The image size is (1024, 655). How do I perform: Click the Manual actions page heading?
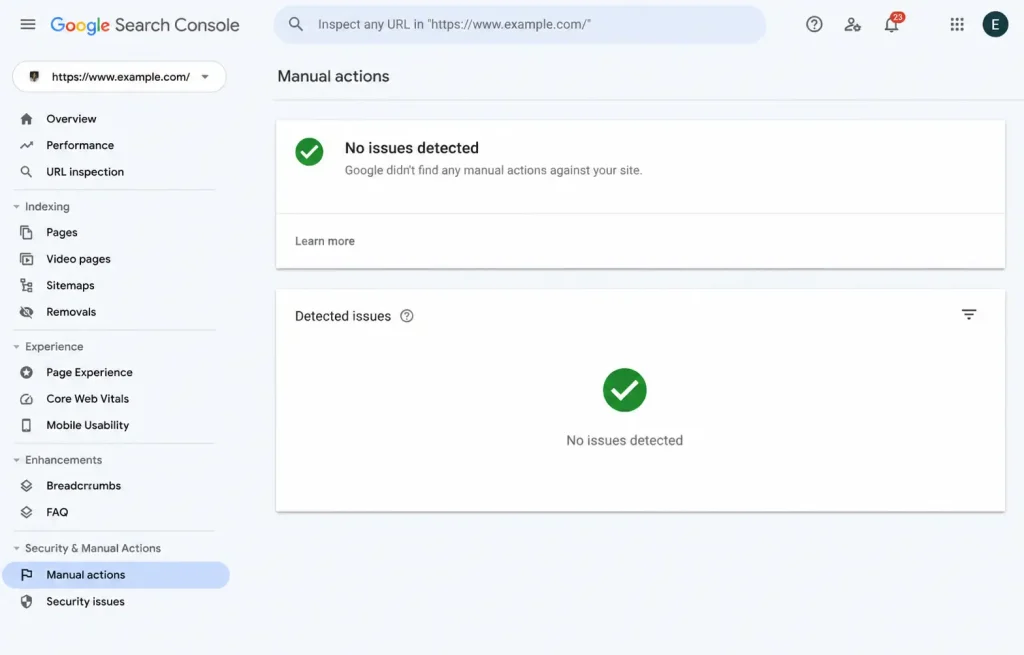pyautogui.click(x=333, y=76)
